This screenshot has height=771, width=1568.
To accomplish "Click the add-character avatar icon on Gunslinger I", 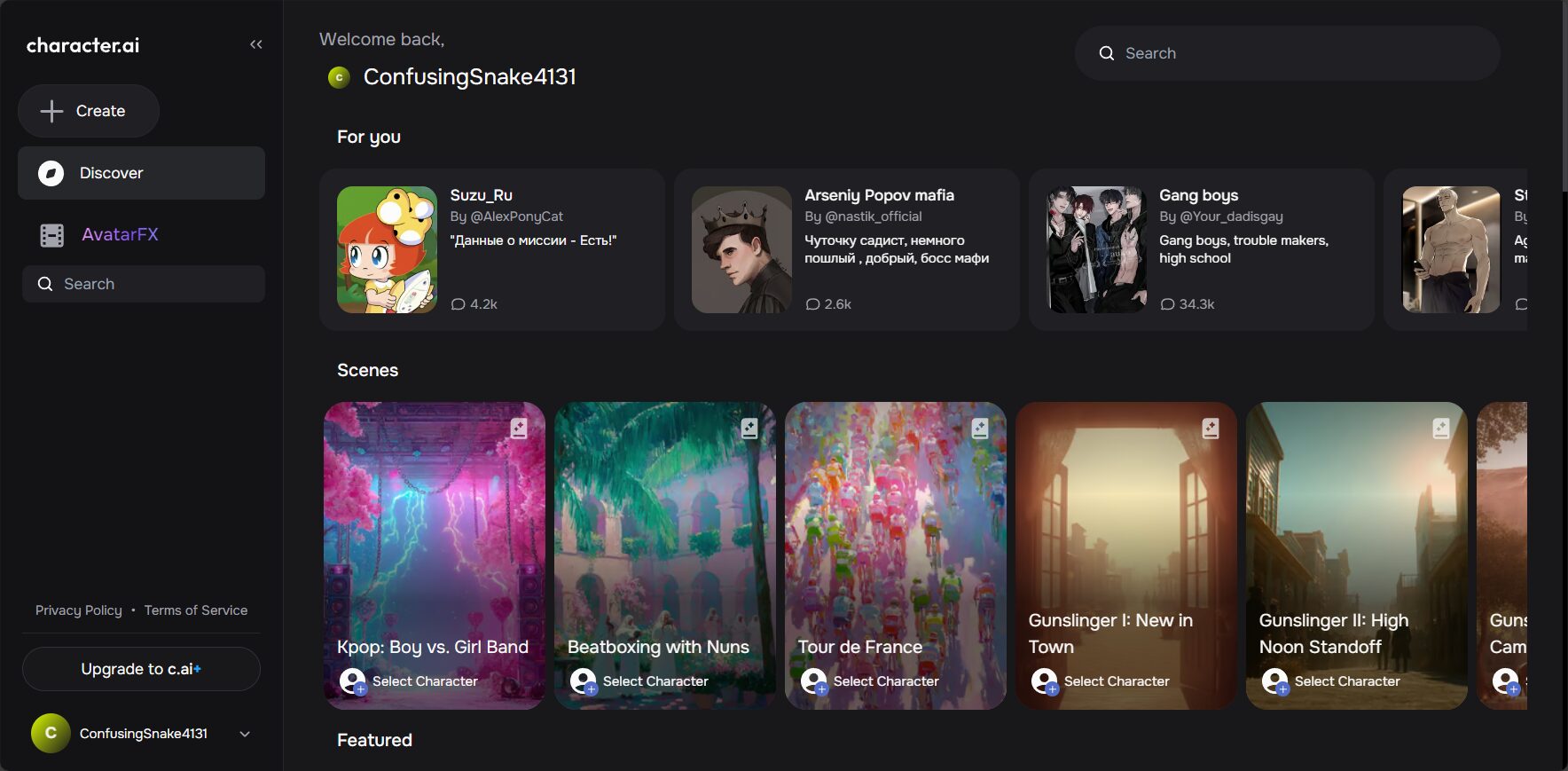I will point(1045,681).
